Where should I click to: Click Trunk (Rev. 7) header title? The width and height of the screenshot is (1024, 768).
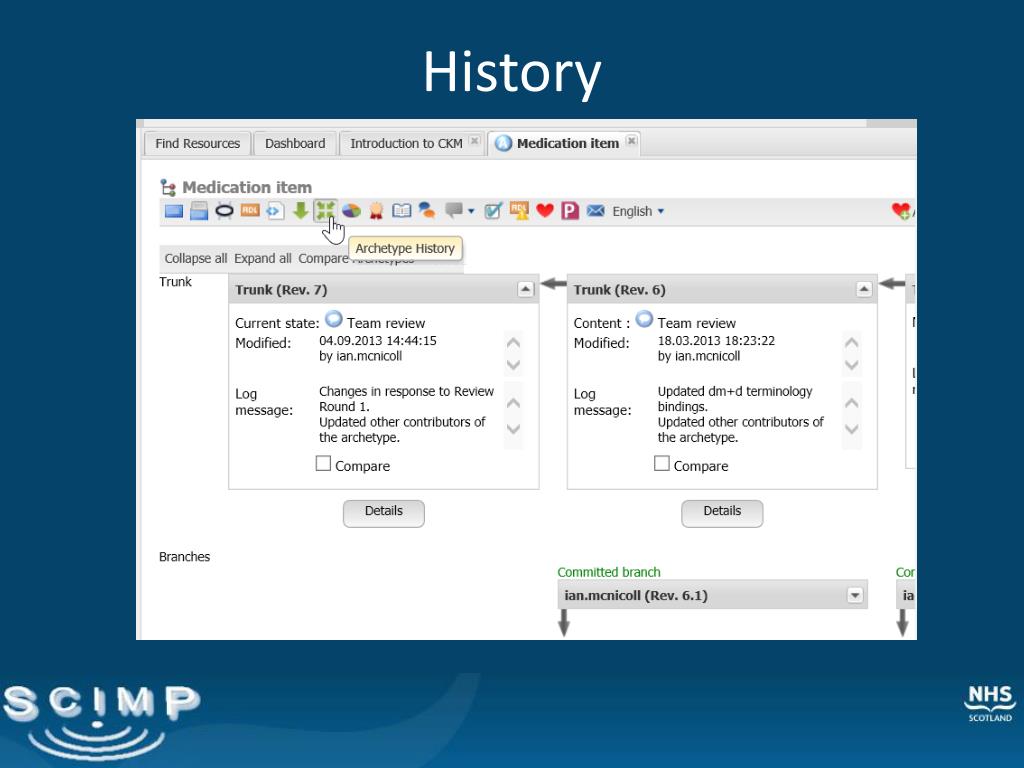pos(281,290)
